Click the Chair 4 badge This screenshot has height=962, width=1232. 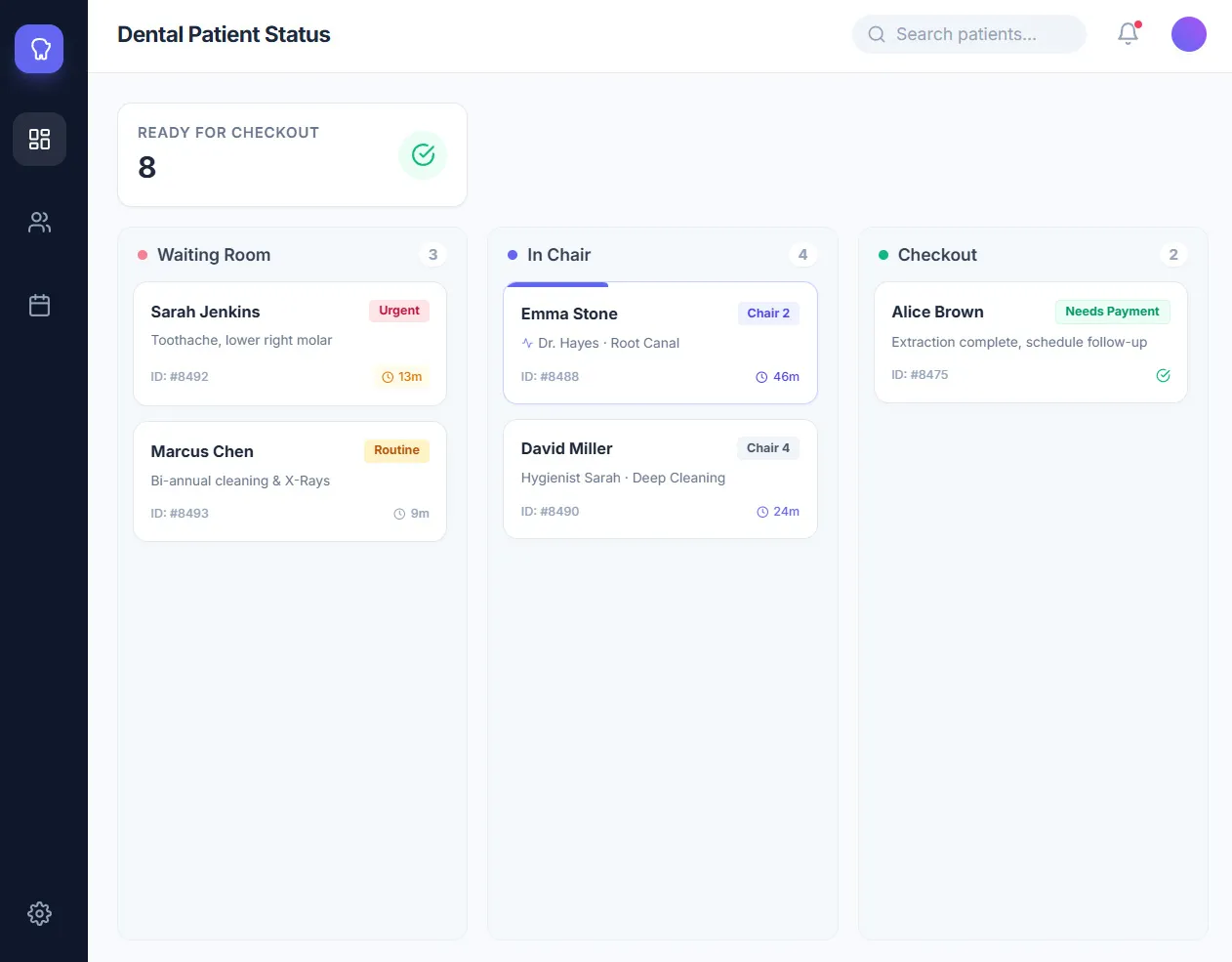pos(768,448)
